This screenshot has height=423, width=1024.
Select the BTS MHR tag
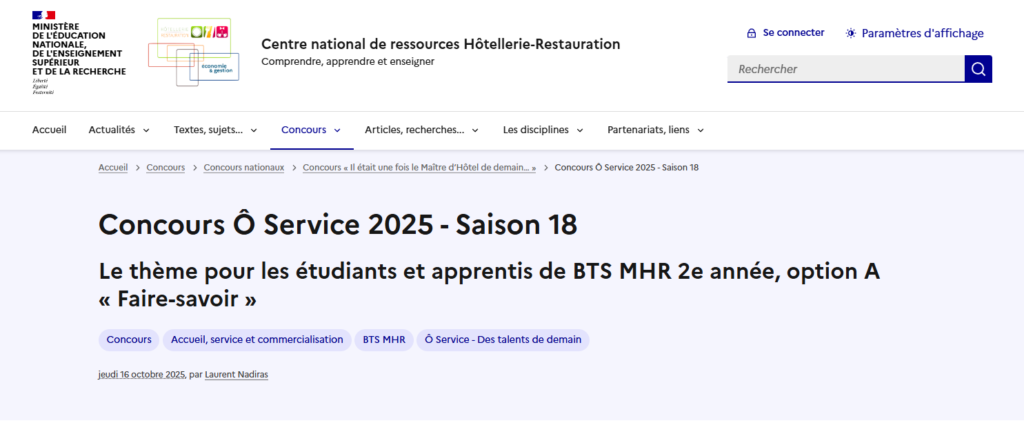click(x=383, y=340)
